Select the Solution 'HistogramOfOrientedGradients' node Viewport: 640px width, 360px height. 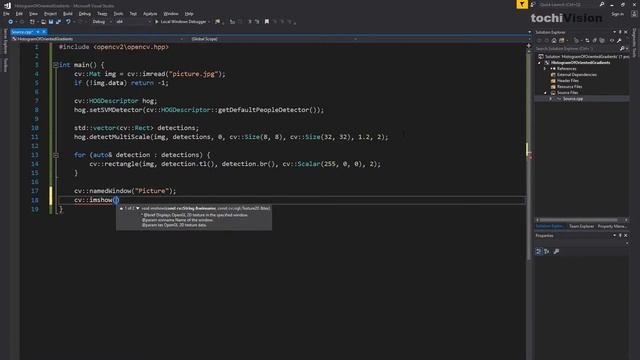(583, 57)
